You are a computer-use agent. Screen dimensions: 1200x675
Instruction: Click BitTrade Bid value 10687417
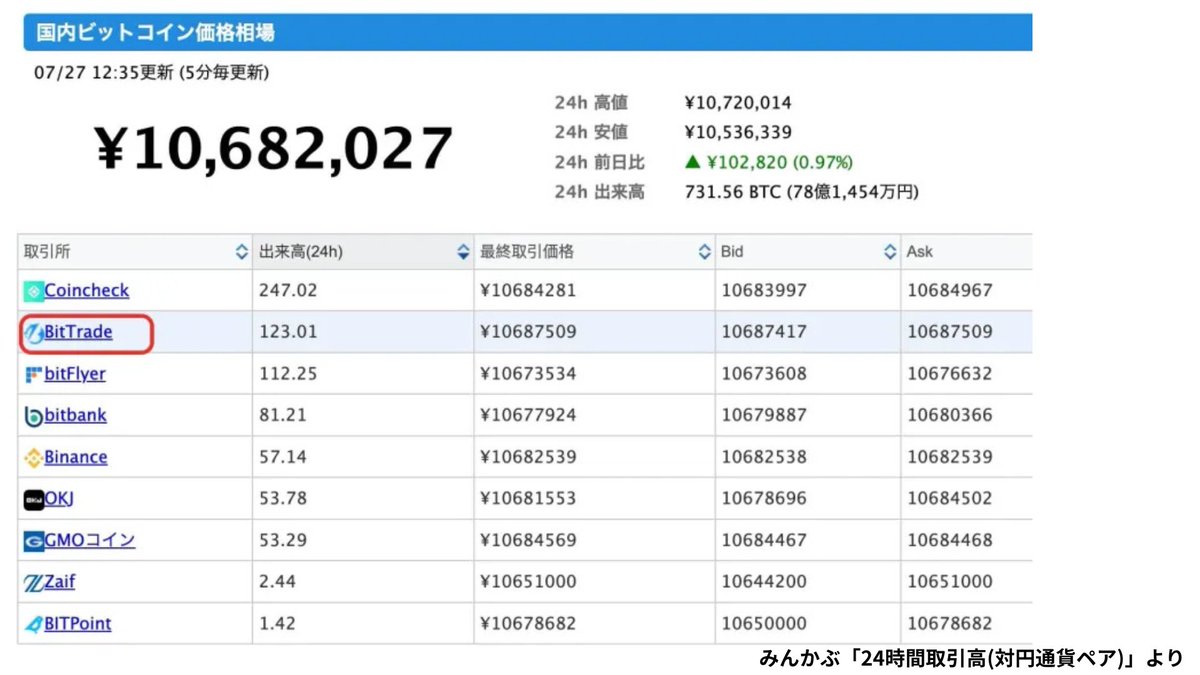764,332
